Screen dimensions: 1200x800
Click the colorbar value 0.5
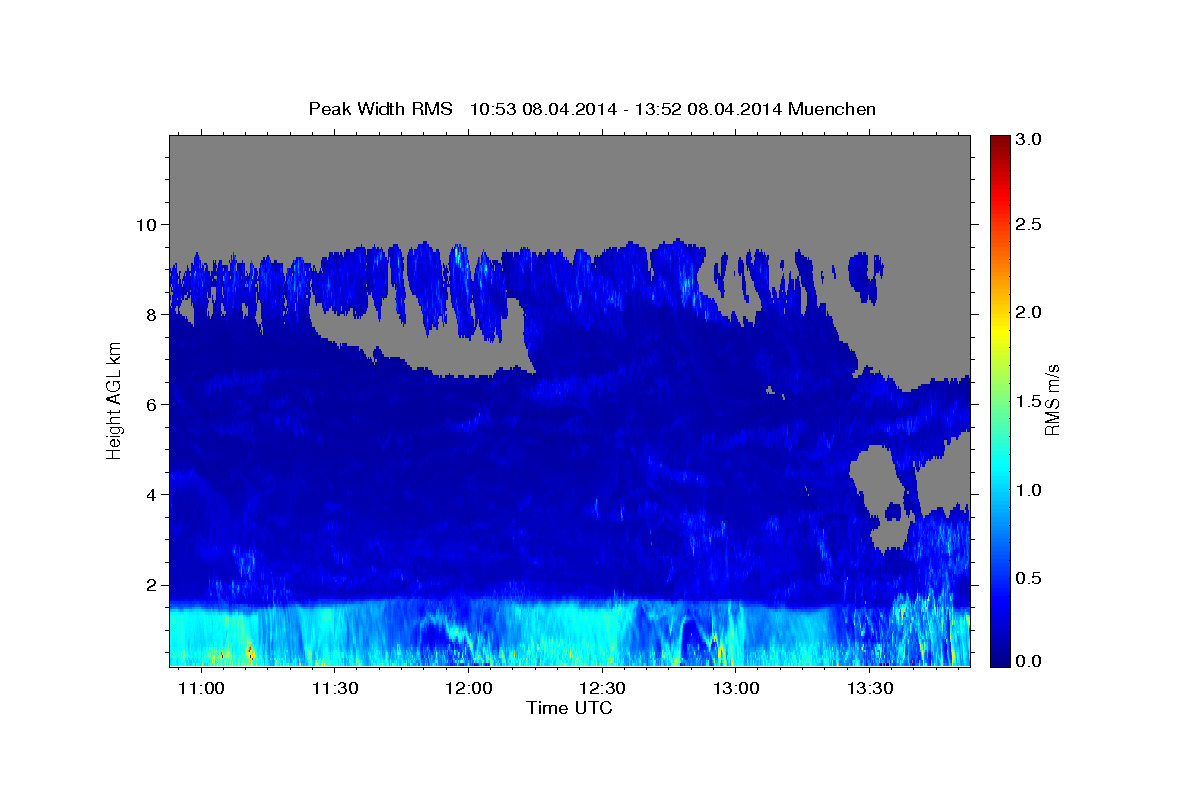click(1029, 579)
